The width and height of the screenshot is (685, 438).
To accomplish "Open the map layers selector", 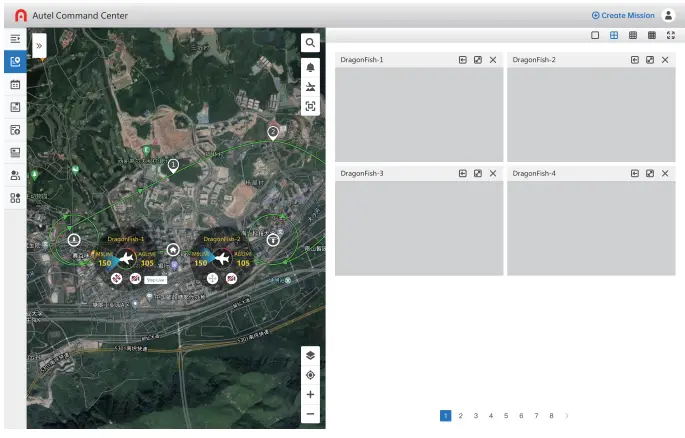I will coord(310,355).
